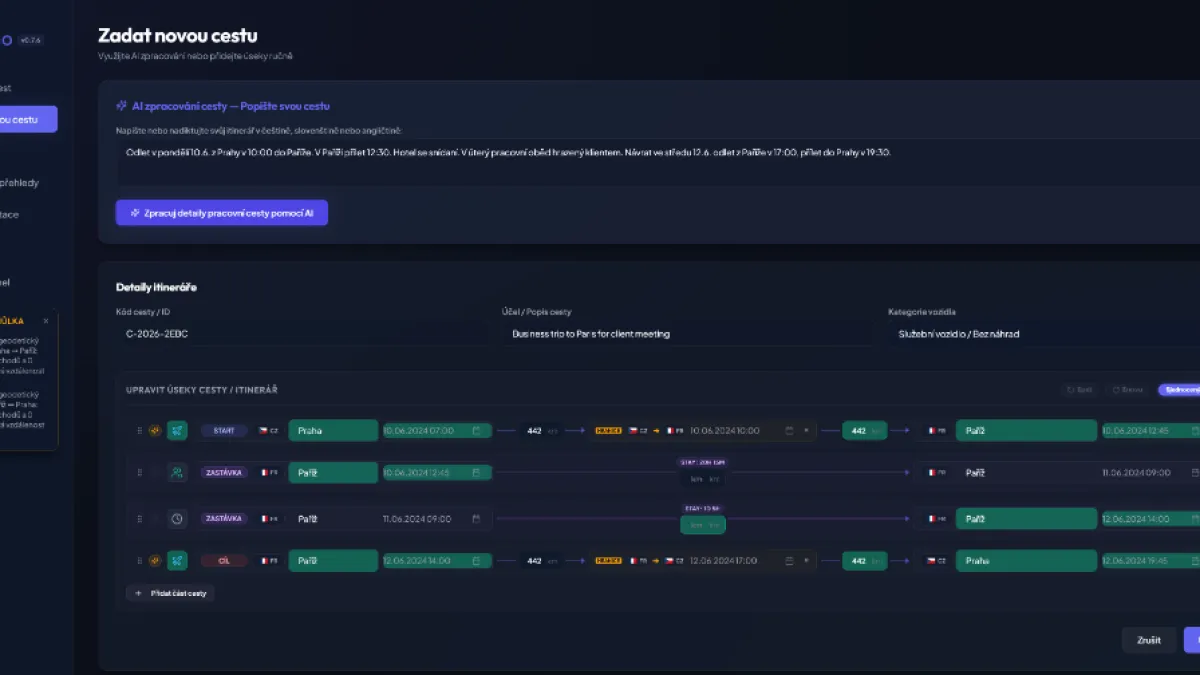Viewport: 1200px width, 675px height.
Task: Open the CZ country selector before destination Praha
Action: tap(937, 561)
